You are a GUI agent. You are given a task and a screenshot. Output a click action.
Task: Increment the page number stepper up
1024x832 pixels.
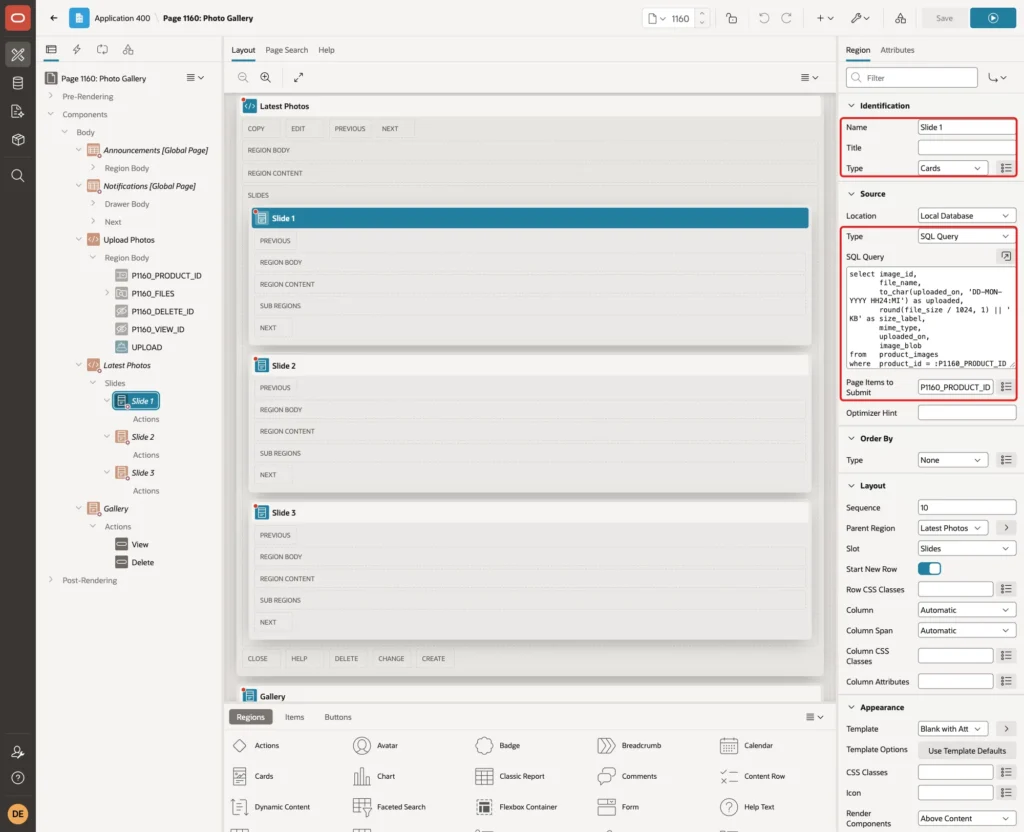pos(702,13)
